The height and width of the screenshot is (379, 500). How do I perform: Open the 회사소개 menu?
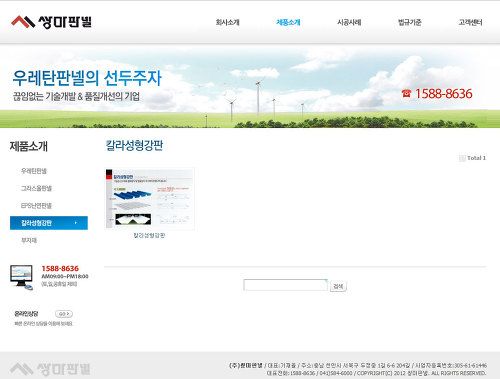pos(227,22)
